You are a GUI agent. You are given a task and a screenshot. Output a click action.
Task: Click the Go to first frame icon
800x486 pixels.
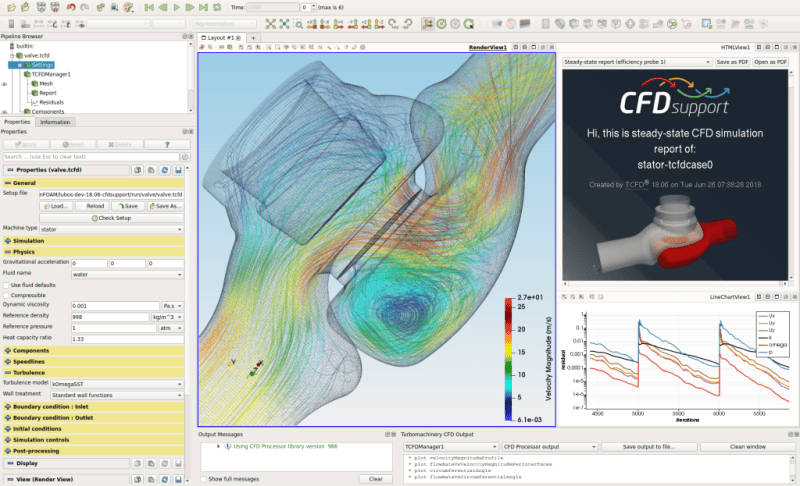[149, 7]
